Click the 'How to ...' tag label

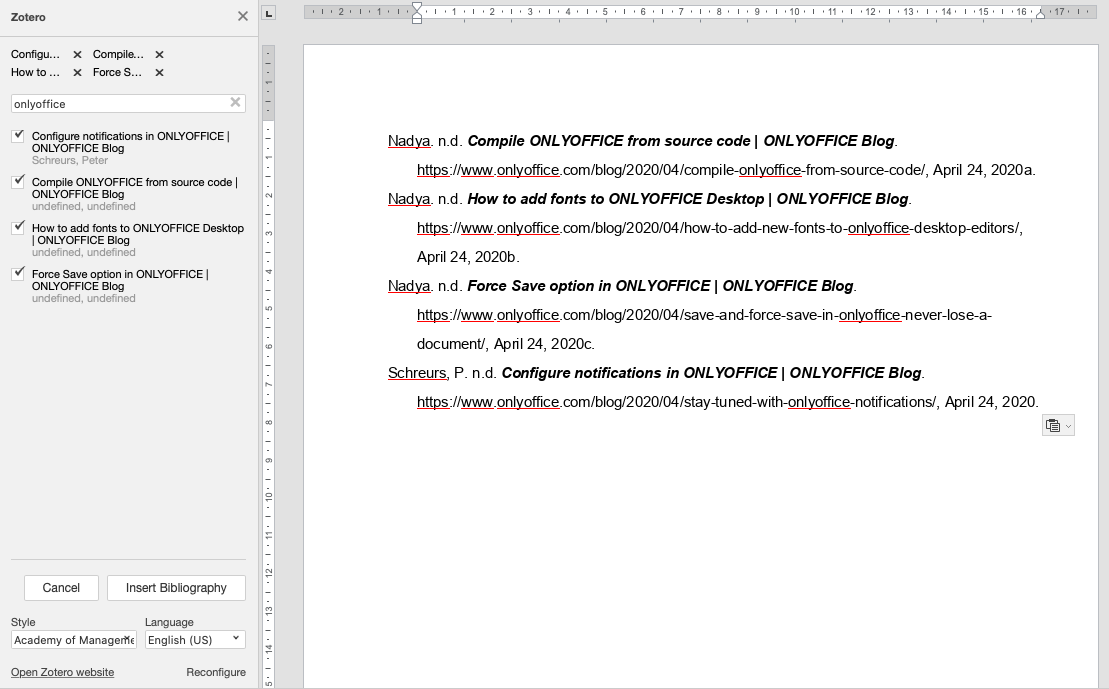click(x=35, y=72)
